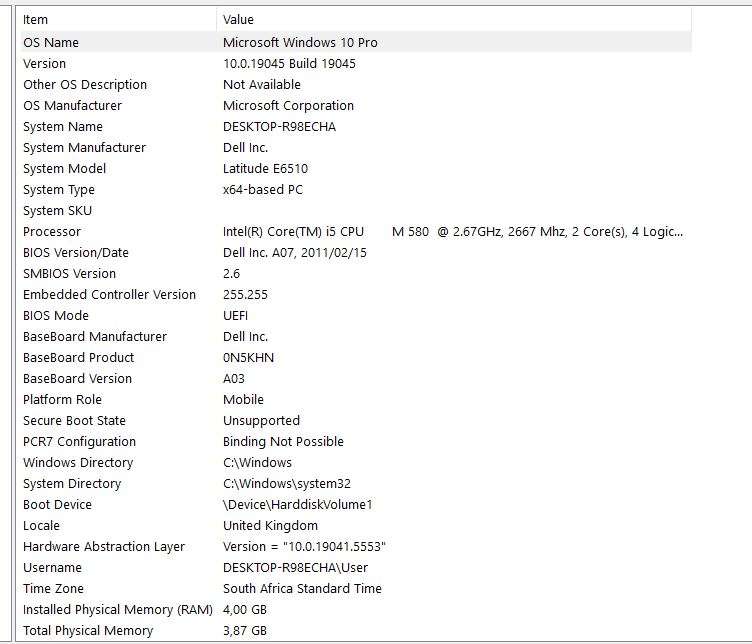Select the OS Name row

point(355,42)
